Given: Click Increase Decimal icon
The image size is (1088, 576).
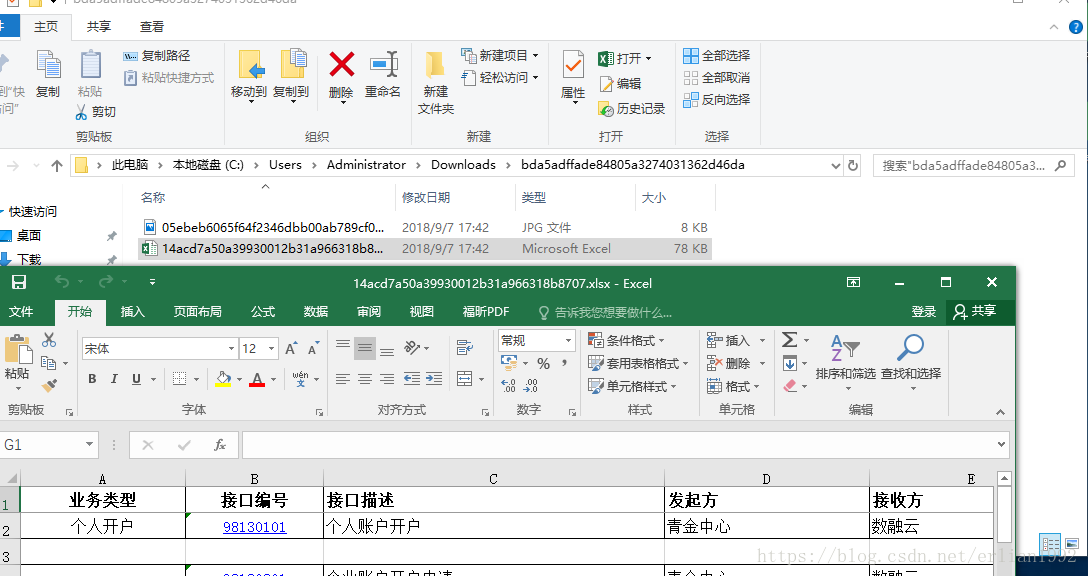Looking at the screenshot, I should pos(509,386).
